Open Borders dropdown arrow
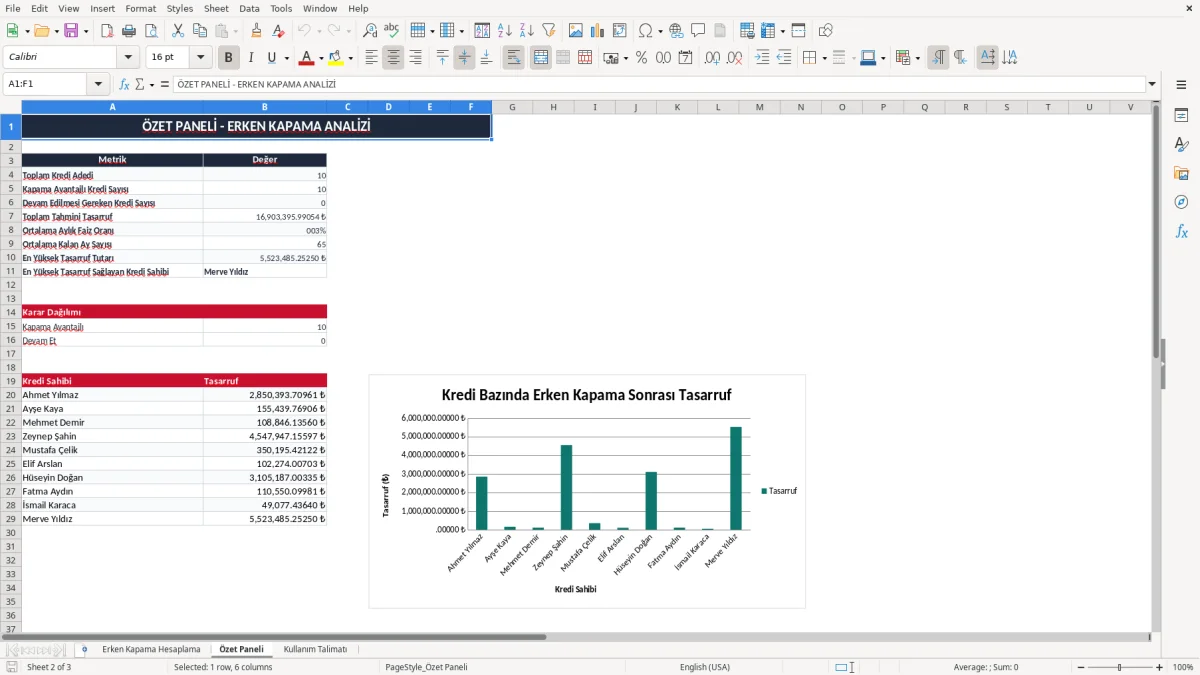Screen dimensions: 1200x675 pyautogui.click(x=824, y=58)
